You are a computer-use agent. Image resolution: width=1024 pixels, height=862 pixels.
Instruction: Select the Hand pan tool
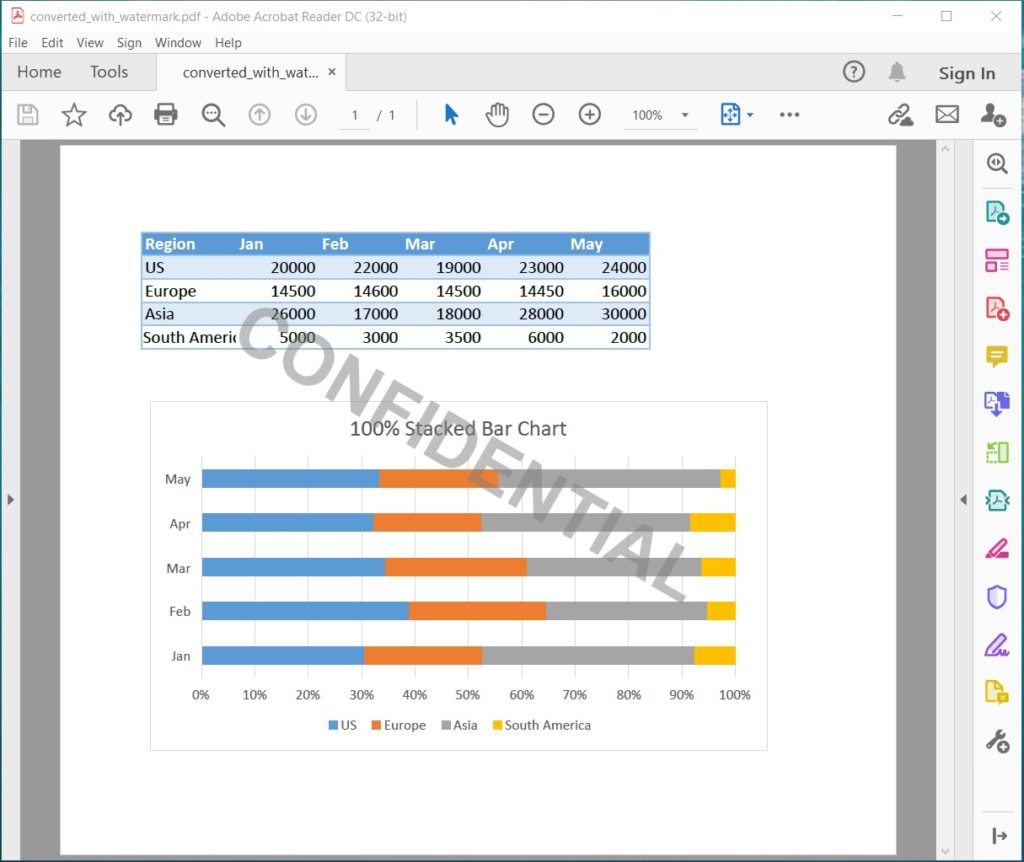(497, 115)
